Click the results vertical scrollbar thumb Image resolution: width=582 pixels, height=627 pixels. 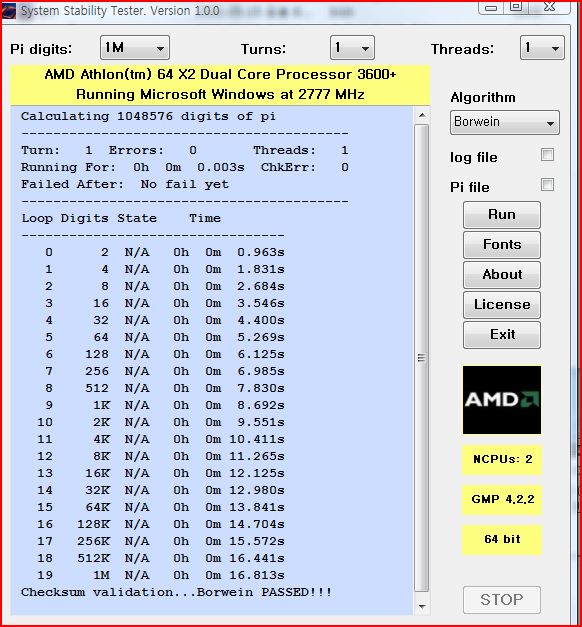(x=422, y=358)
